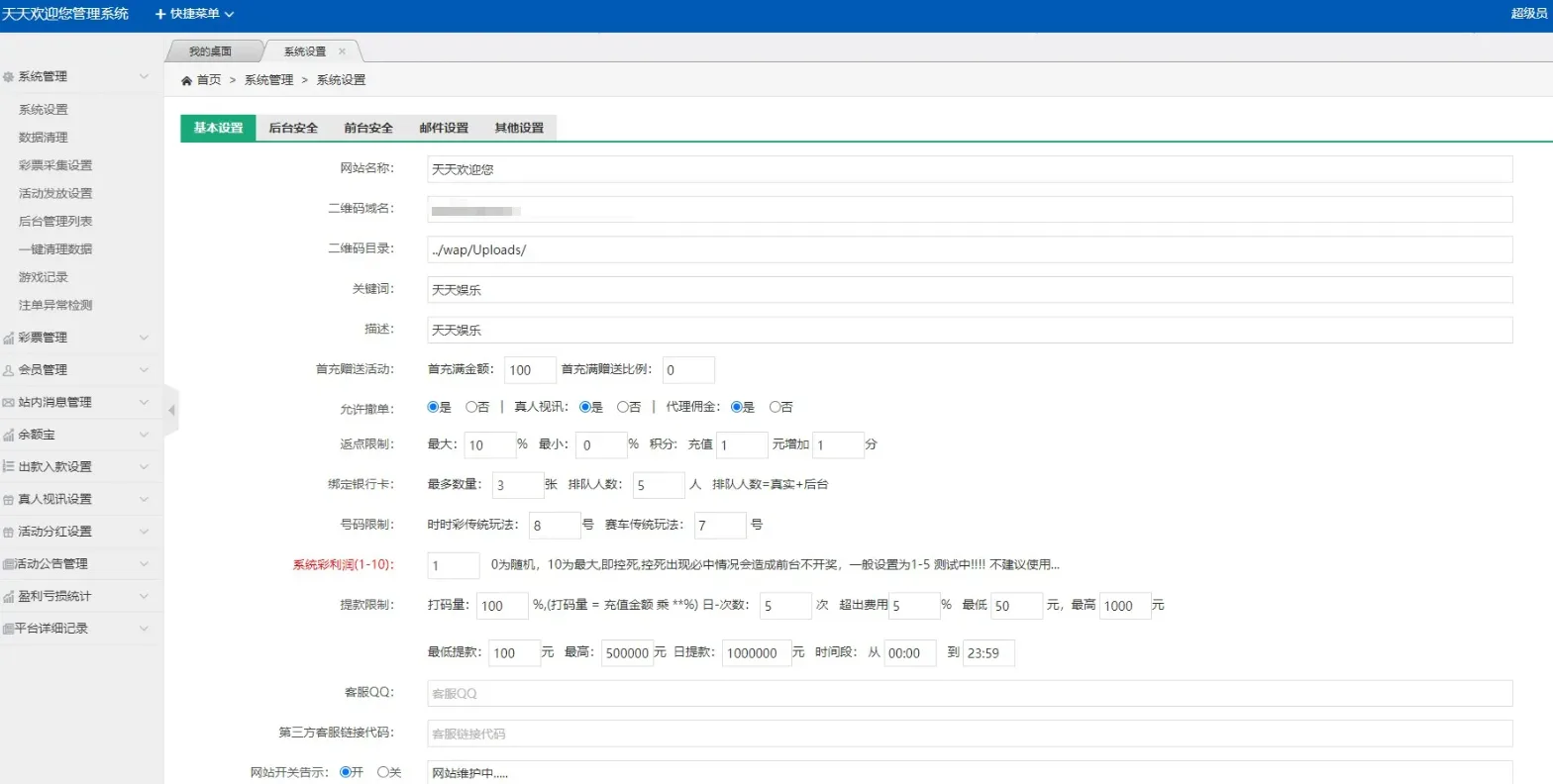
Task: Expand the 彩票管理 menu chevron
Action: 144,338
